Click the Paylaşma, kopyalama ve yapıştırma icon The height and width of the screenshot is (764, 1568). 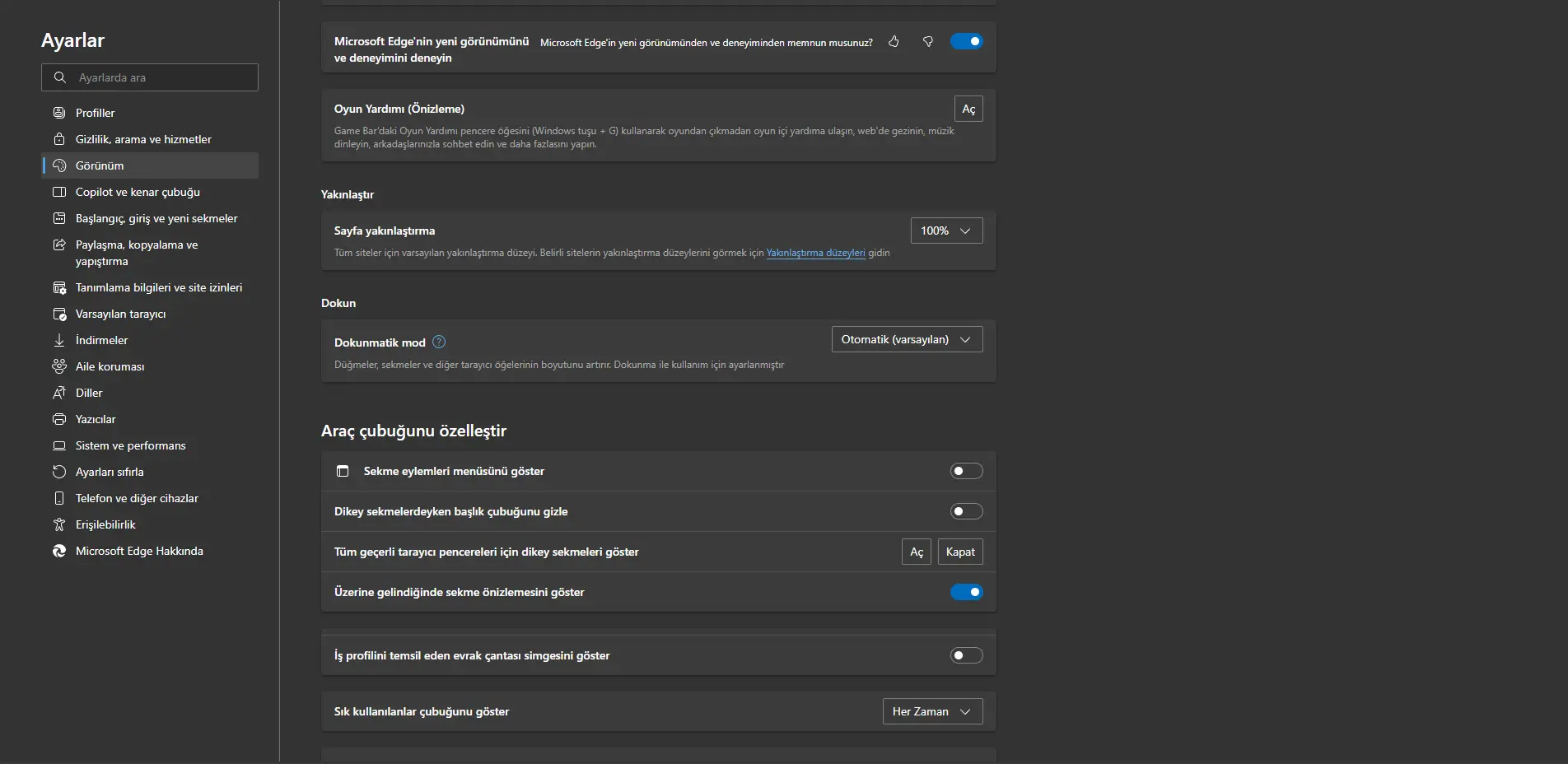[x=59, y=245]
